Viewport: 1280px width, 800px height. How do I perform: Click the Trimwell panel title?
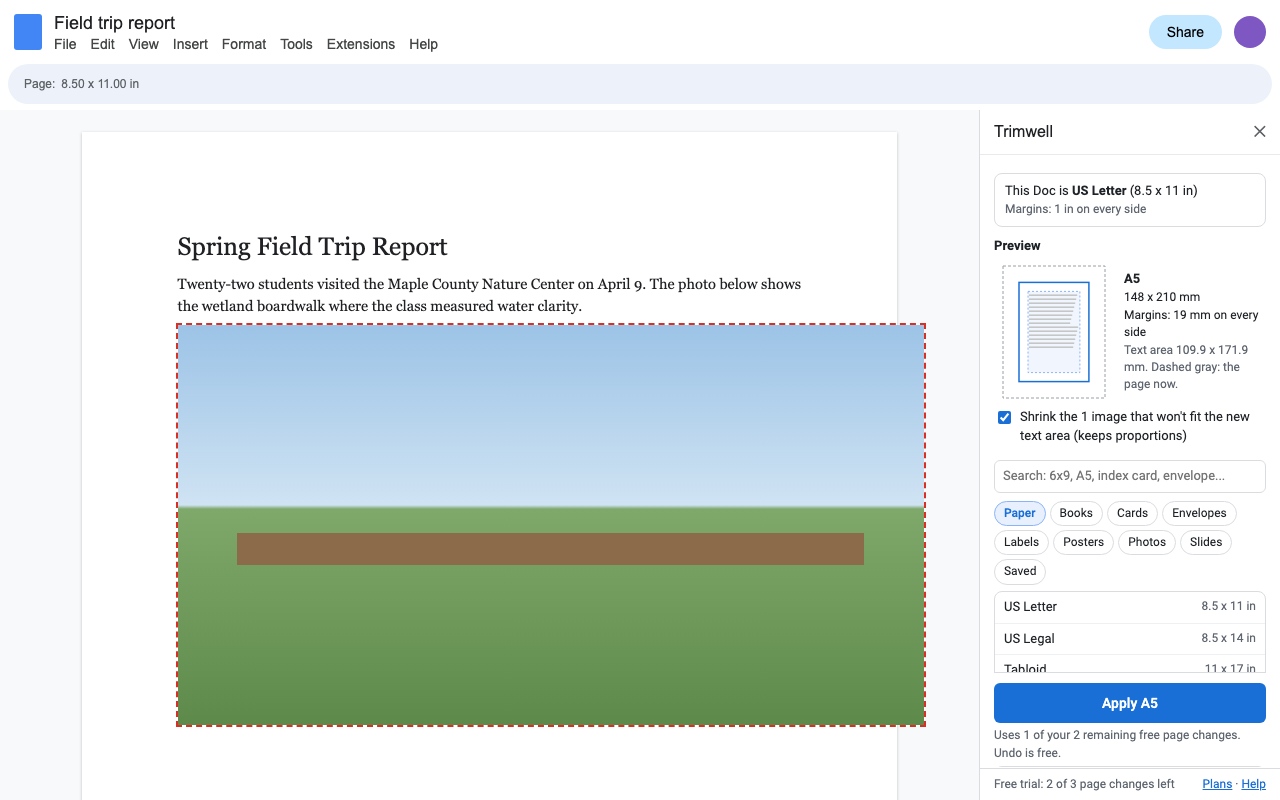pos(1023,132)
